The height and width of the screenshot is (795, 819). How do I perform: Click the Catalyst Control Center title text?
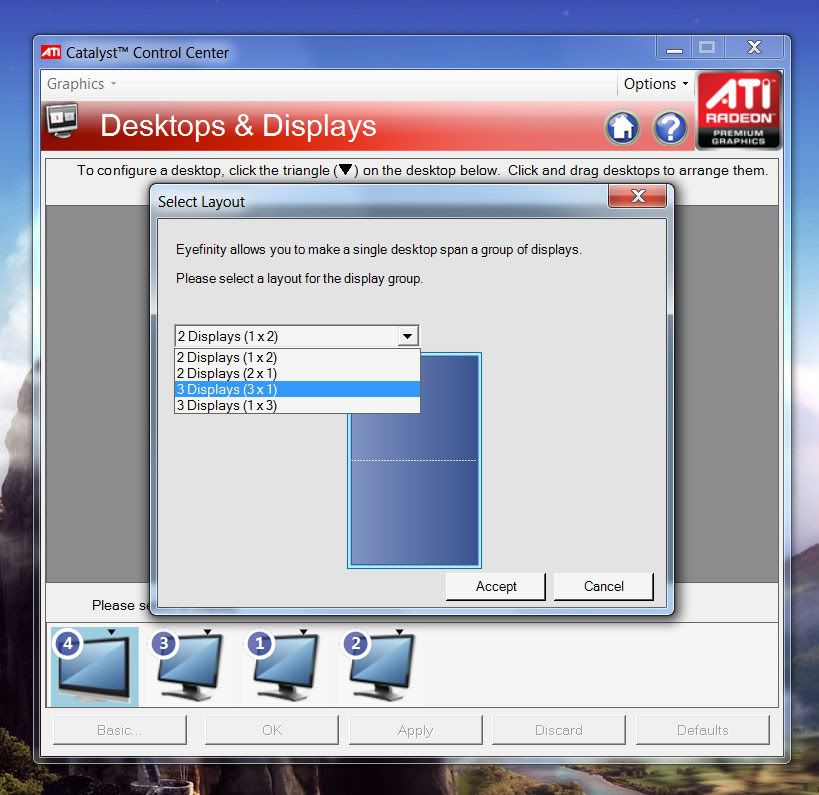pos(147,53)
